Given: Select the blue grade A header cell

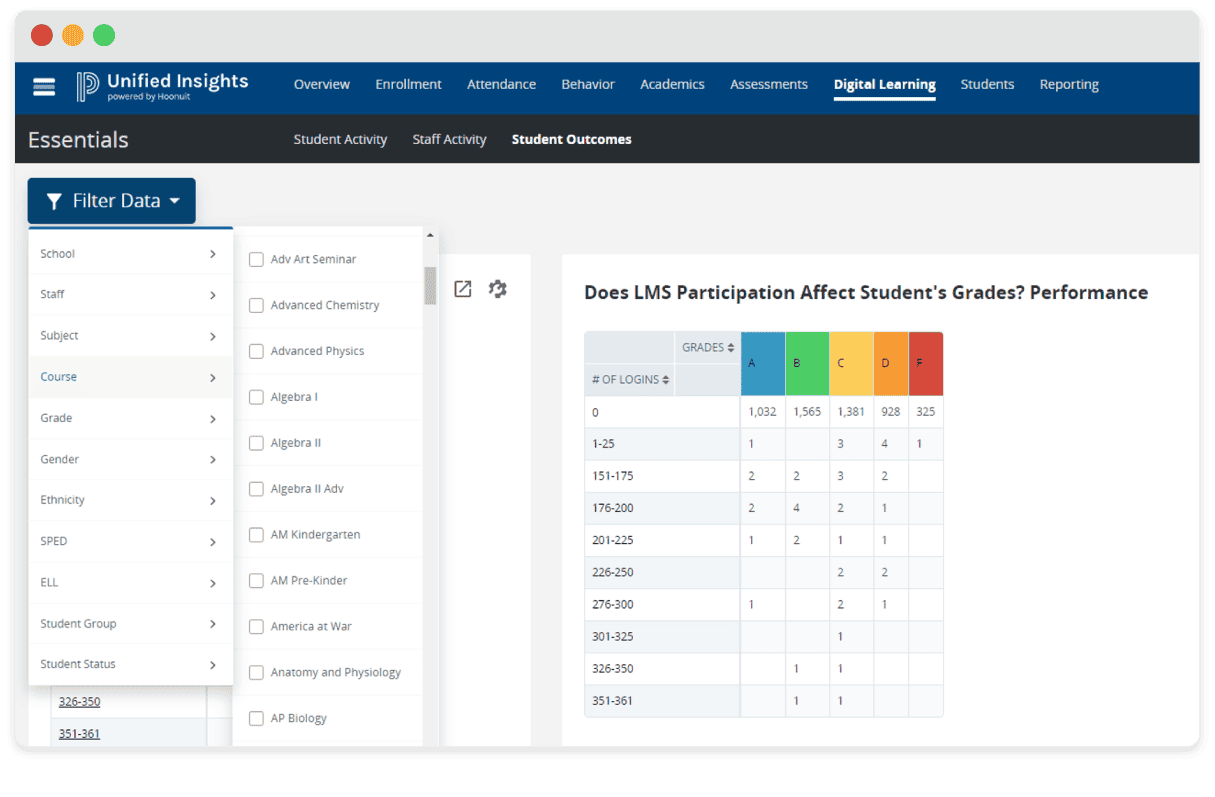Looking at the screenshot, I should [x=761, y=362].
